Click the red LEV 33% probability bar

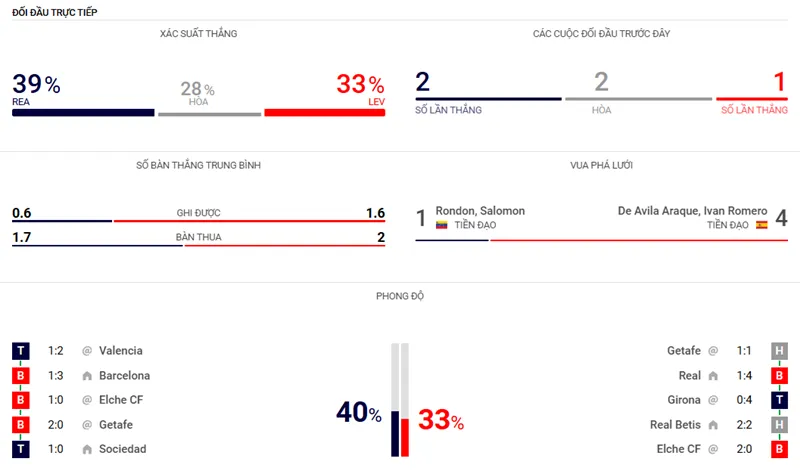324,113
